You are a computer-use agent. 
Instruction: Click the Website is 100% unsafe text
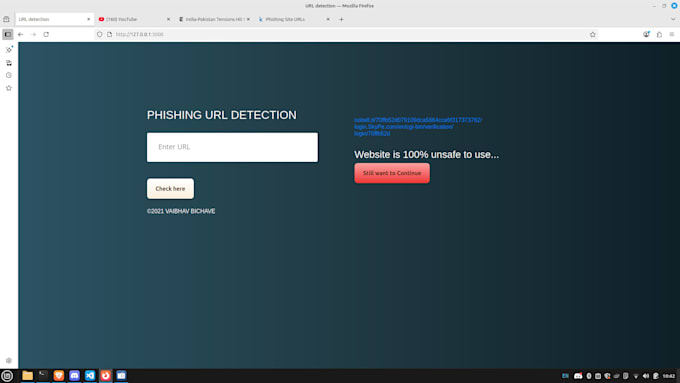[426, 154]
